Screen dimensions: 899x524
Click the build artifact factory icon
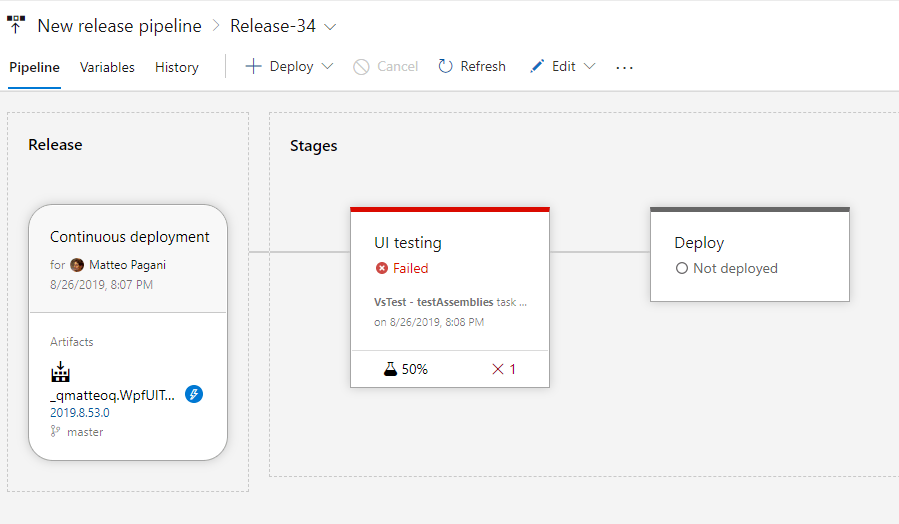click(x=61, y=373)
